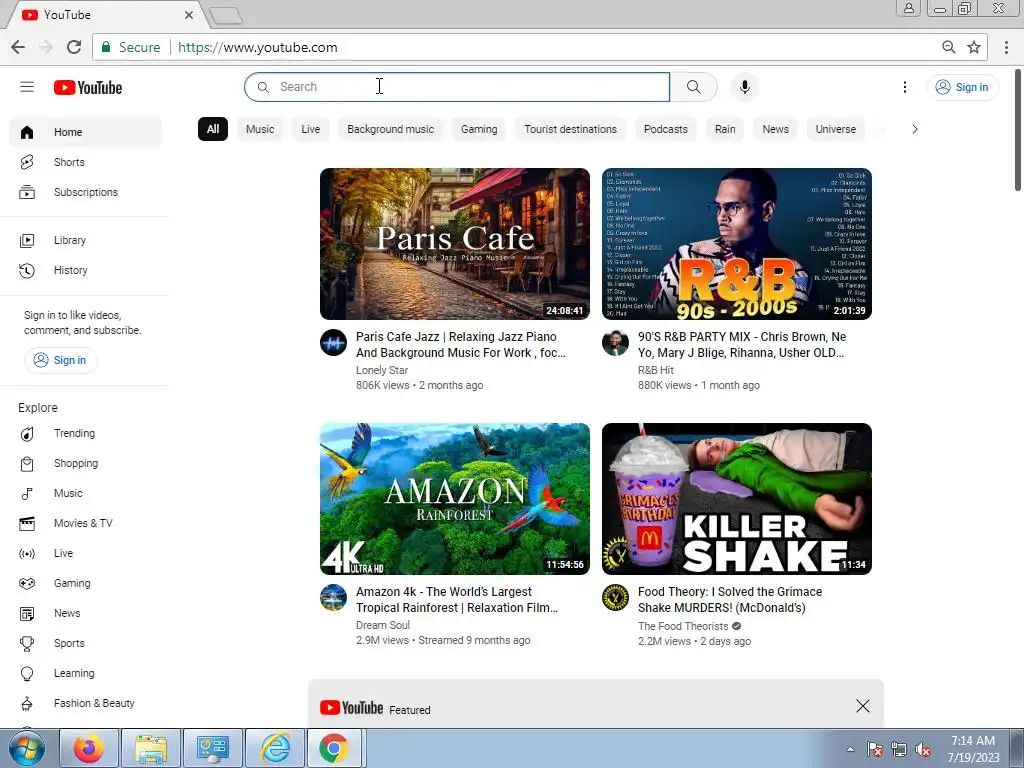Click the Movies & TV clapperboard icon
This screenshot has width=1024, height=768.
click(27, 523)
